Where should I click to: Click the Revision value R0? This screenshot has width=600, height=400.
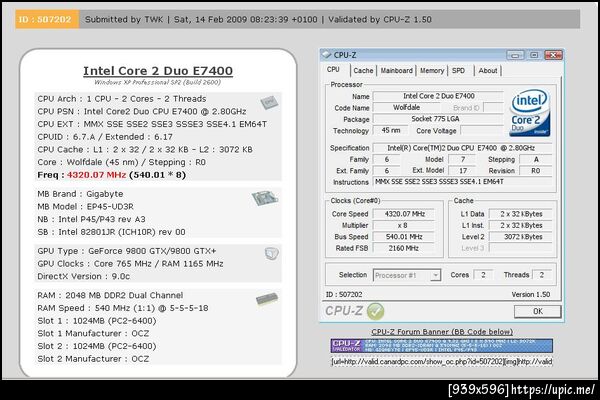[536, 171]
